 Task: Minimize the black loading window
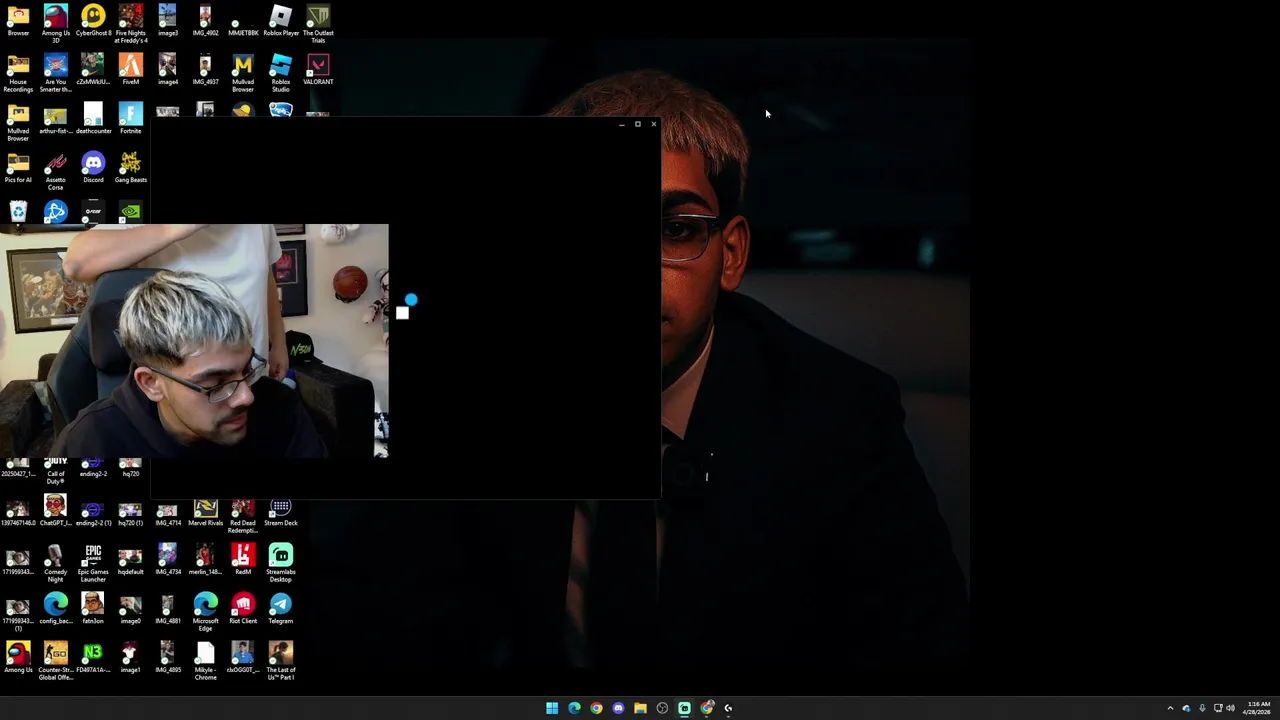coord(621,124)
